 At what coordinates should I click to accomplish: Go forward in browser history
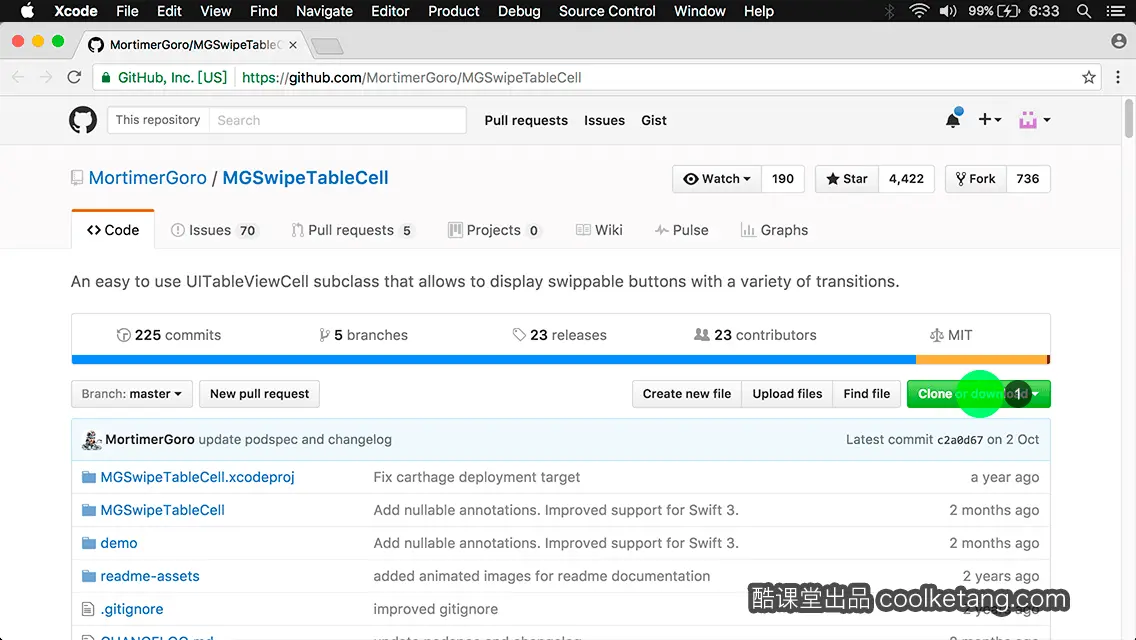[46, 77]
